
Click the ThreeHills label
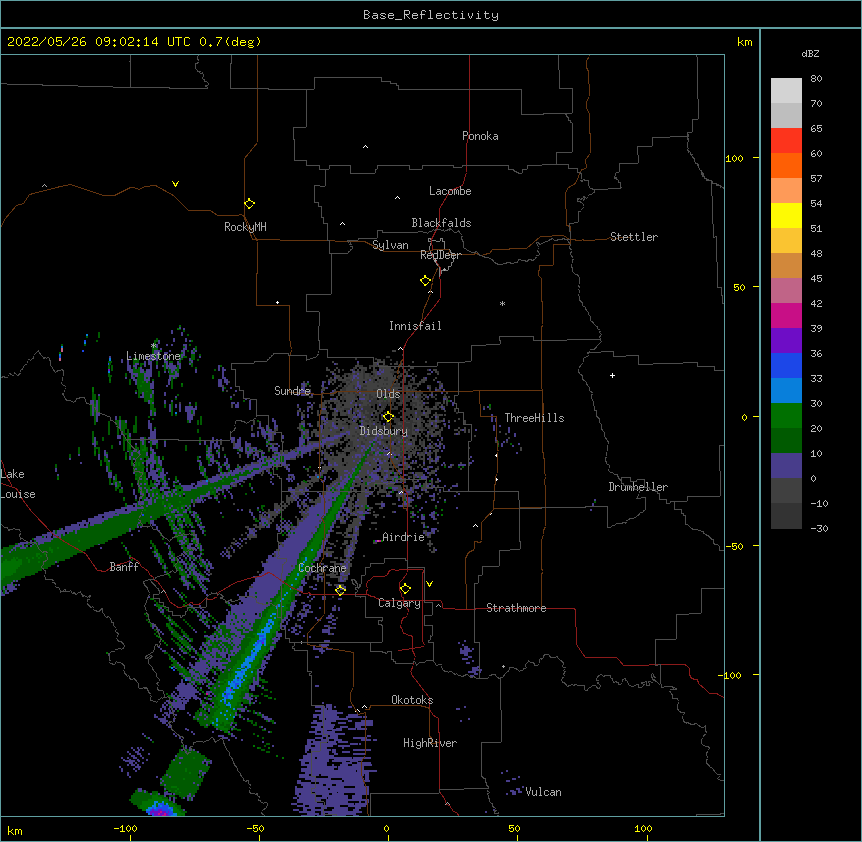tap(534, 418)
